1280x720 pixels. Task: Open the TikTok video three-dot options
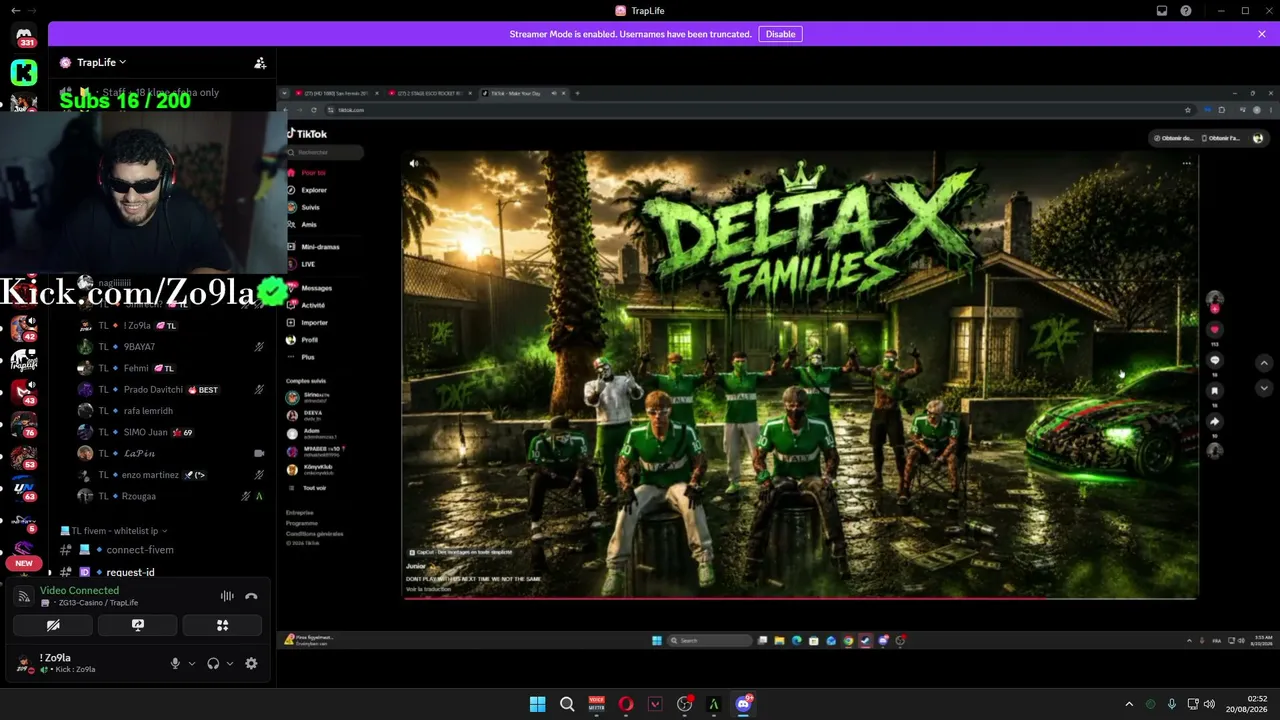(1186, 163)
